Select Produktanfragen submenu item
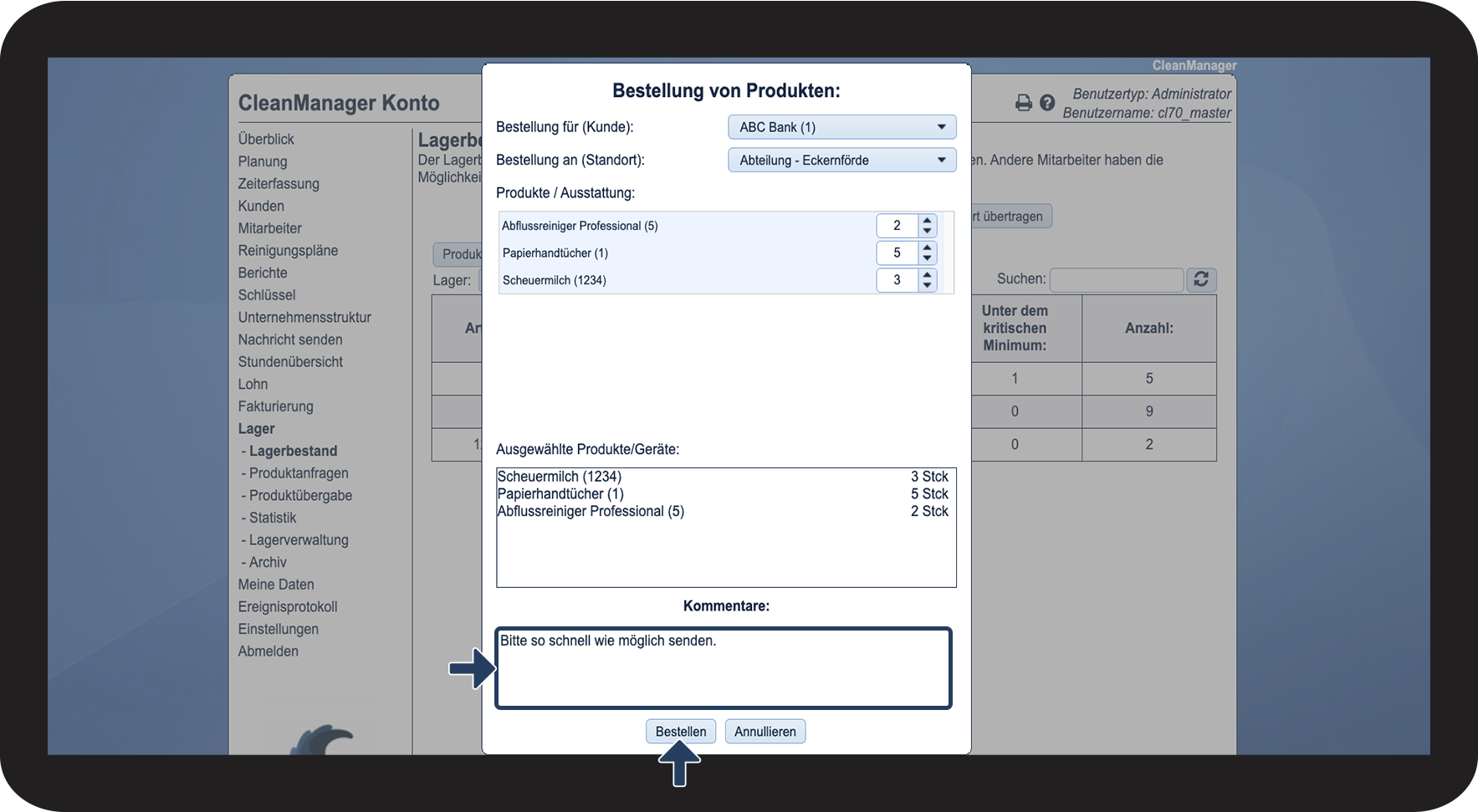Image resolution: width=1478 pixels, height=812 pixels. 299,473
